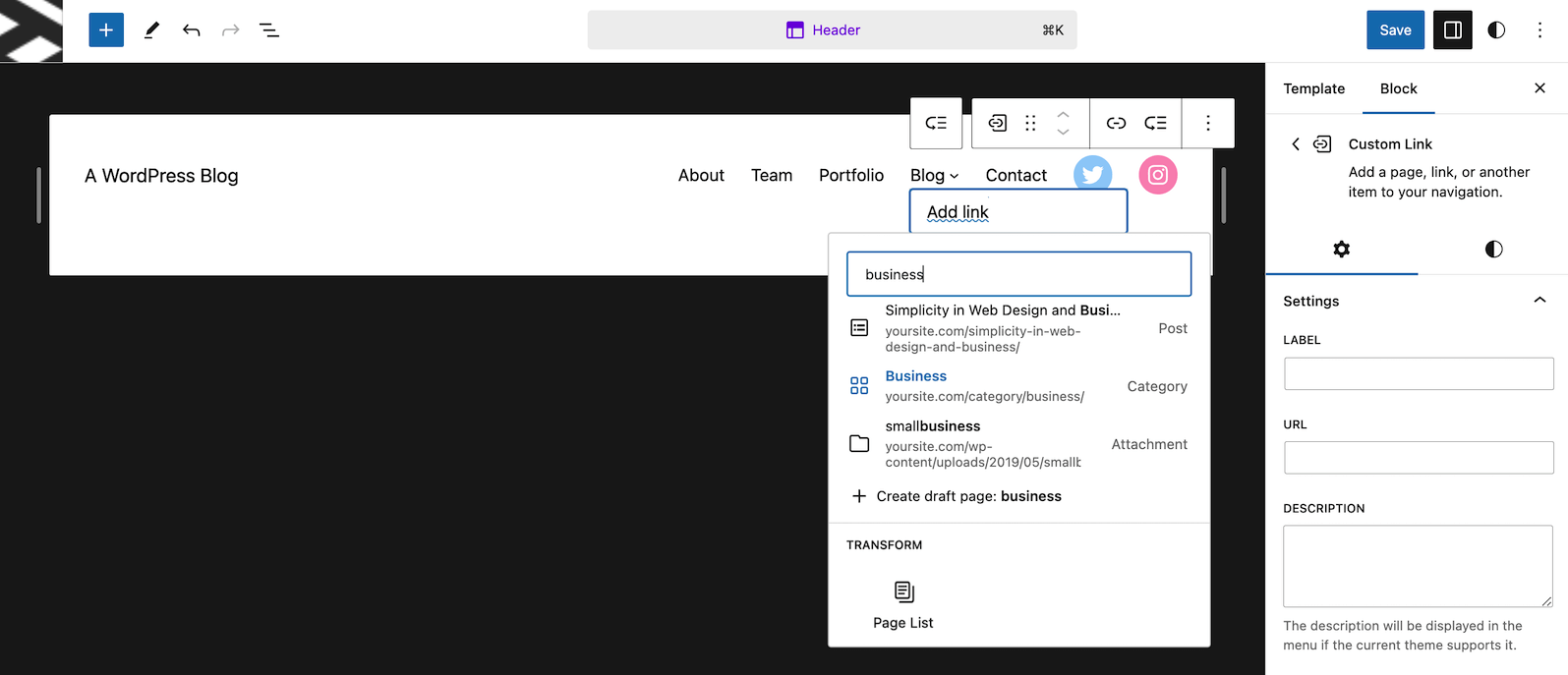Focus the Label input field
The height and width of the screenshot is (675, 1568).
click(1419, 373)
